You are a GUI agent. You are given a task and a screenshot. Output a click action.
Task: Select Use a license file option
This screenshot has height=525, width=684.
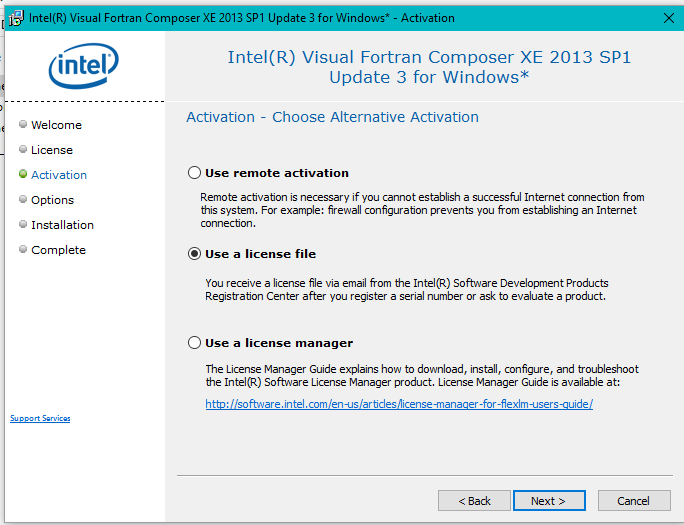coord(194,254)
